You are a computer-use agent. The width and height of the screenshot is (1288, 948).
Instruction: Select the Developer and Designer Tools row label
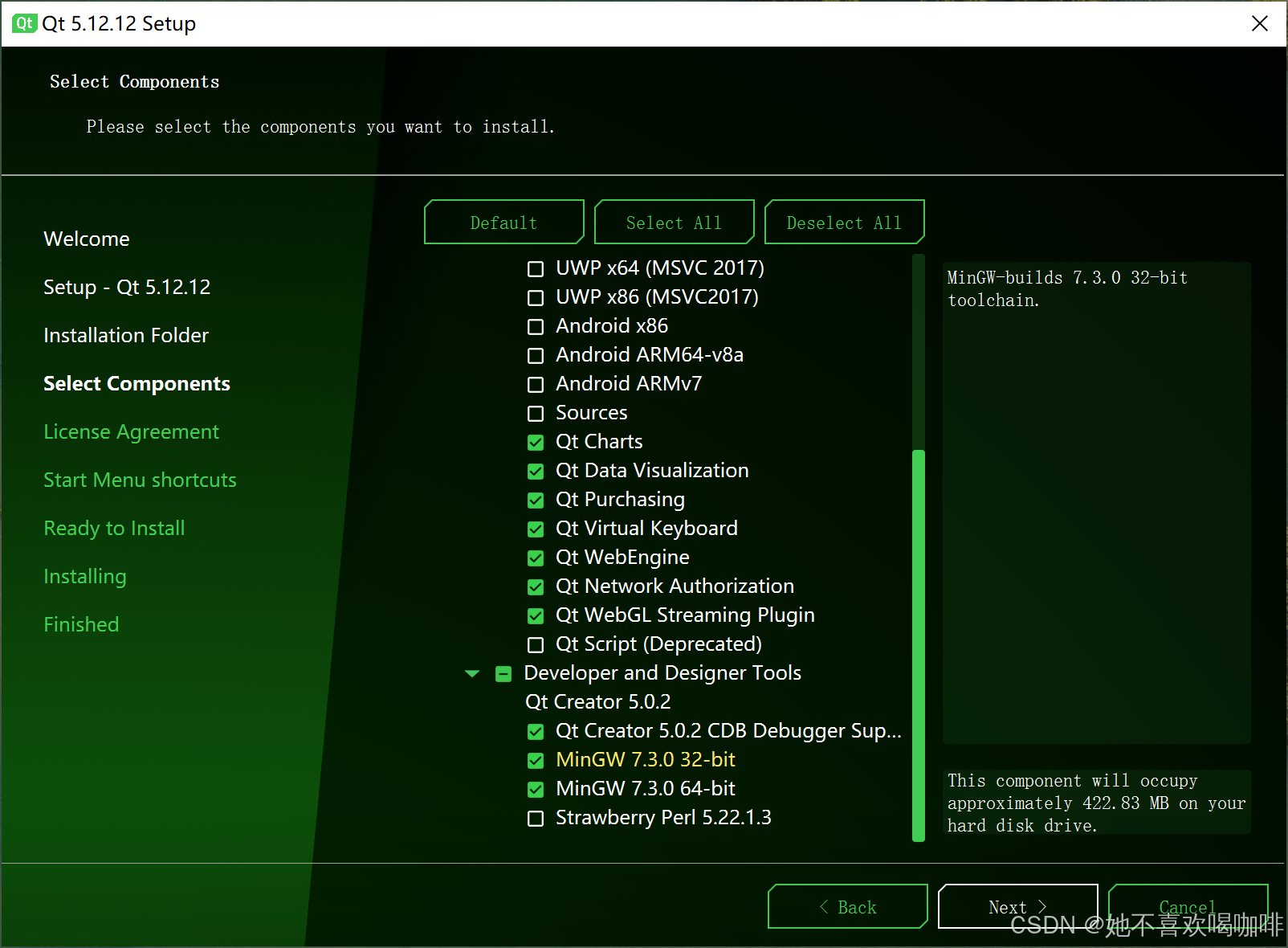[x=662, y=672]
